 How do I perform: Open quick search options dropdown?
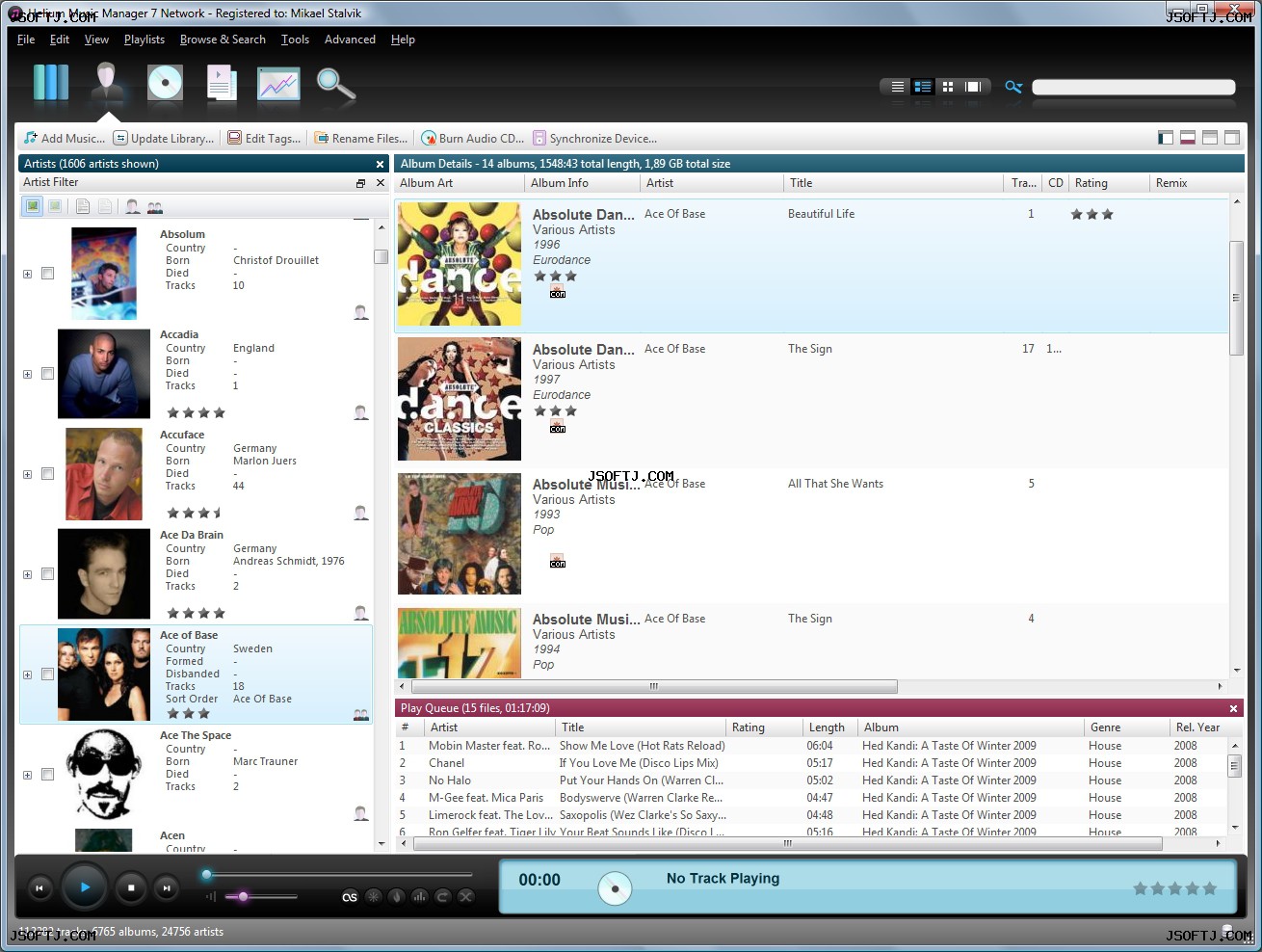pyautogui.click(x=1013, y=87)
